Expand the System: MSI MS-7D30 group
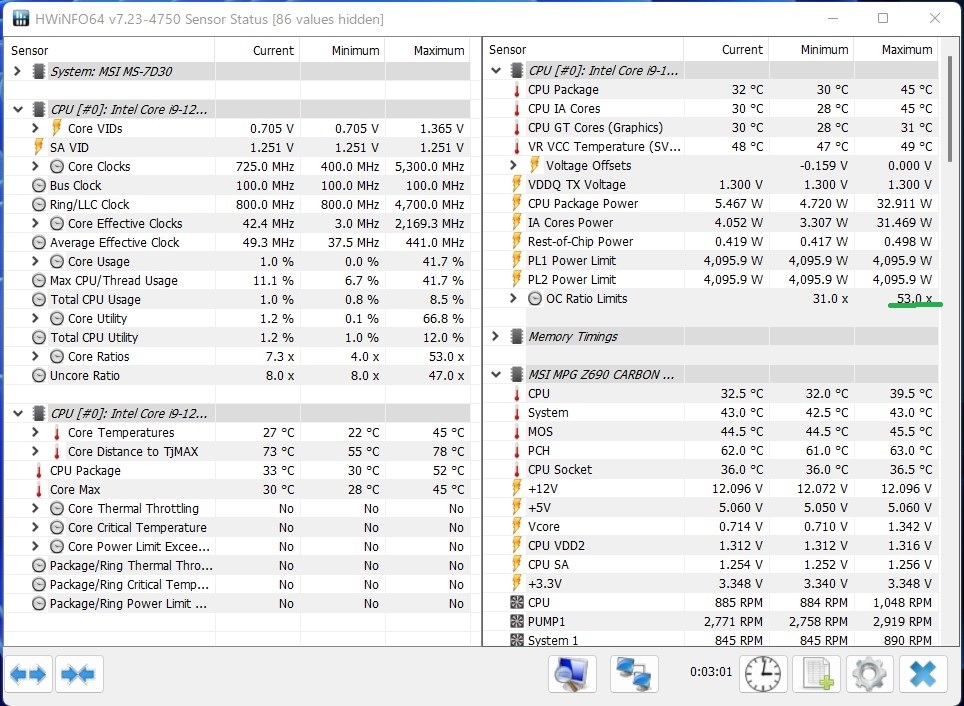The width and height of the screenshot is (964, 706). (x=17, y=71)
